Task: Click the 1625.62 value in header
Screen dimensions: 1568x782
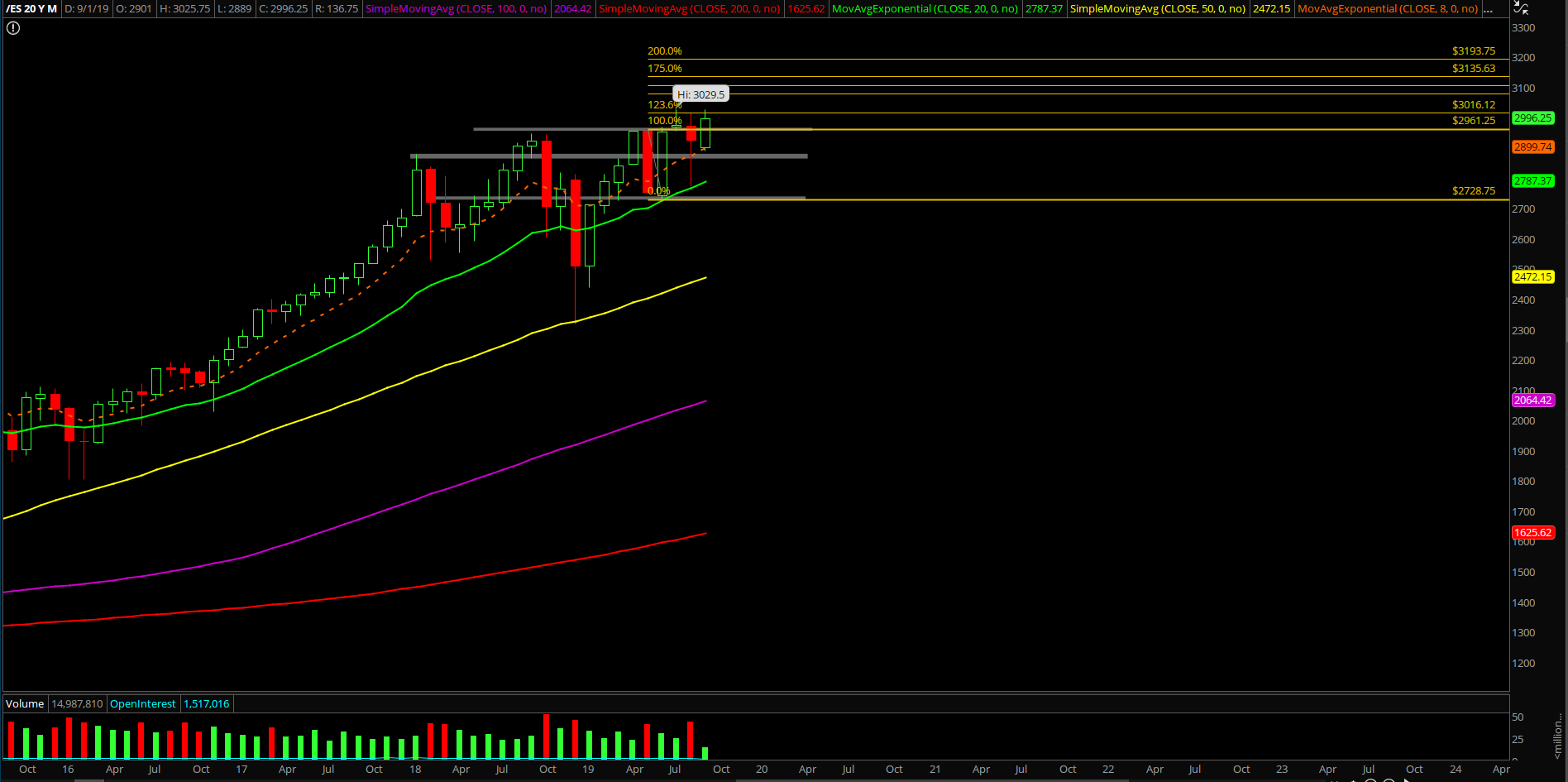Action: (806, 9)
